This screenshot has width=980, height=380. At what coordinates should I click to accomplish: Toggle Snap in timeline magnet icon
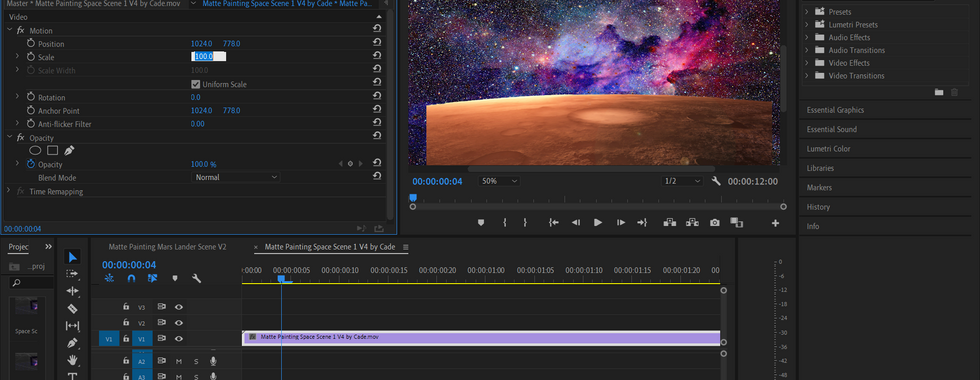pos(131,279)
